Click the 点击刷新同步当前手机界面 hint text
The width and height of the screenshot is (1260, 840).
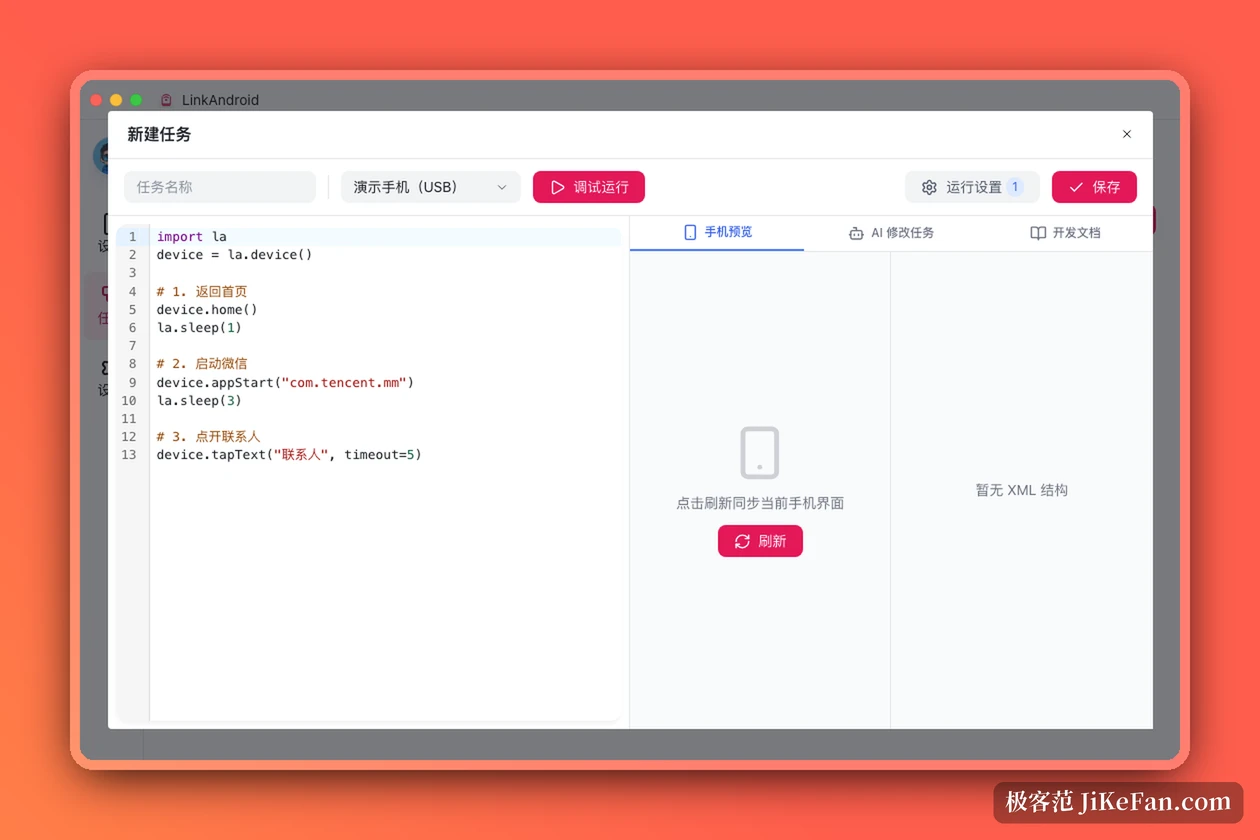click(x=760, y=503)
